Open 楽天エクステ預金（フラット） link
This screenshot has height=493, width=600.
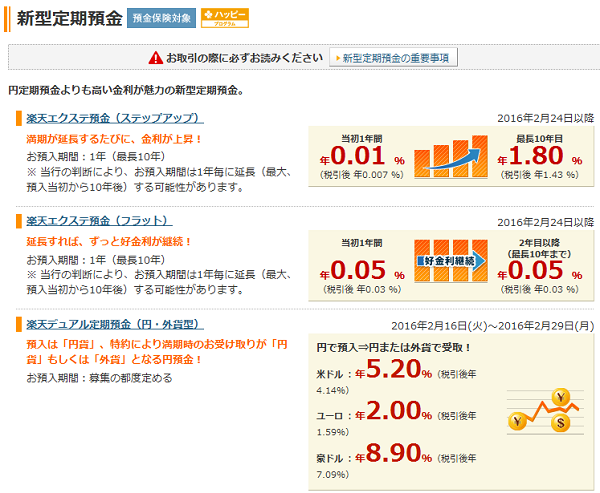tap(99, 221)
